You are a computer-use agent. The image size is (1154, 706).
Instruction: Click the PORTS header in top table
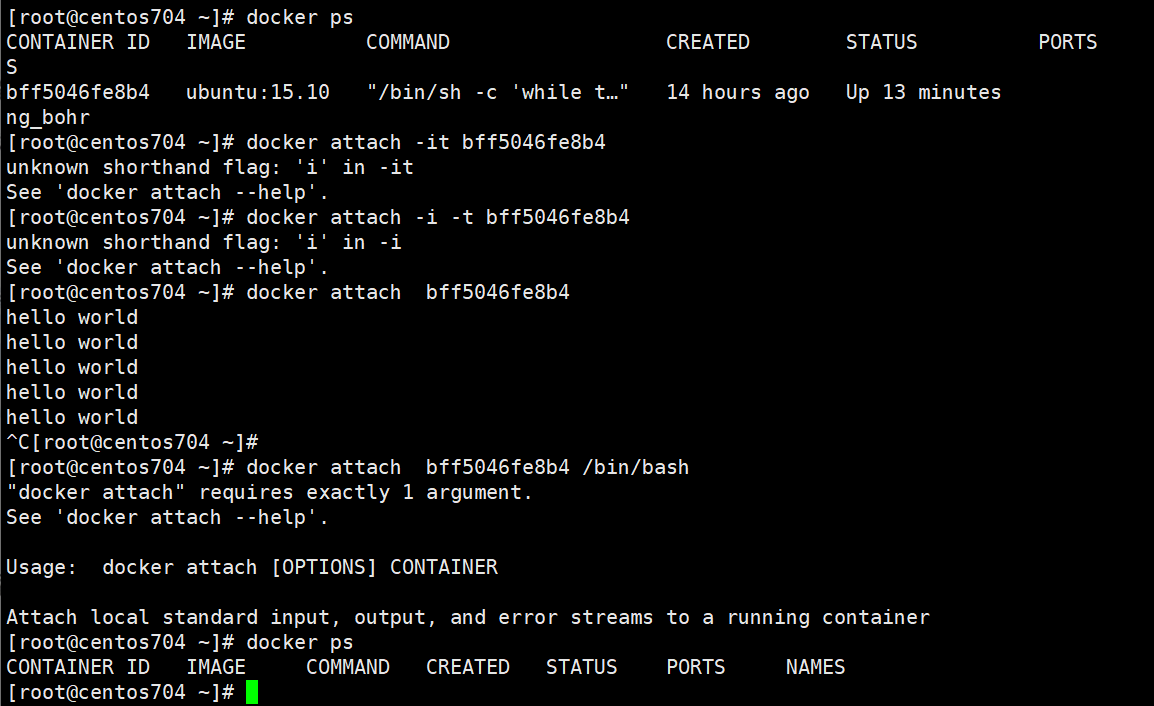pos(1068,42)
